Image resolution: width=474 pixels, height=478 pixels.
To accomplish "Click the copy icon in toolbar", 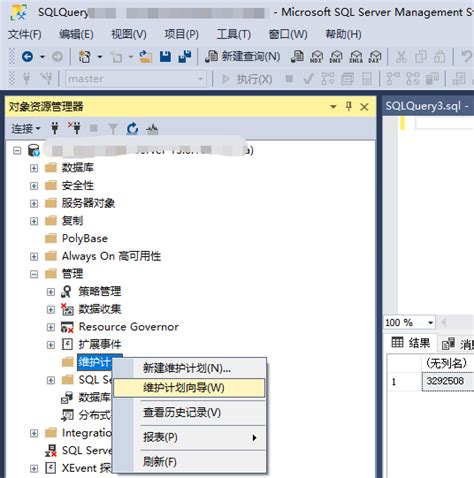I will pos(421,57).
